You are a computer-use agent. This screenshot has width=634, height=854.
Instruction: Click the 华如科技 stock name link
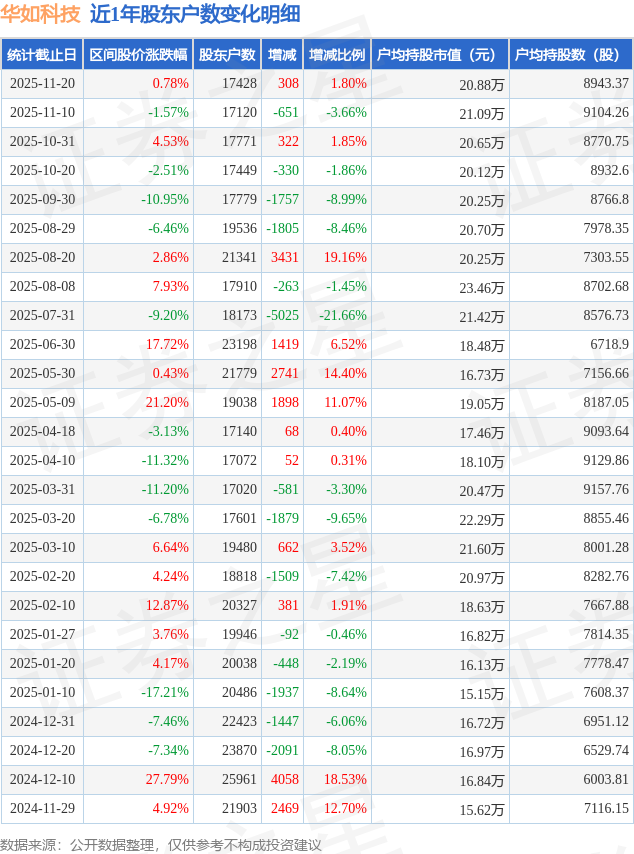[41, 14]
